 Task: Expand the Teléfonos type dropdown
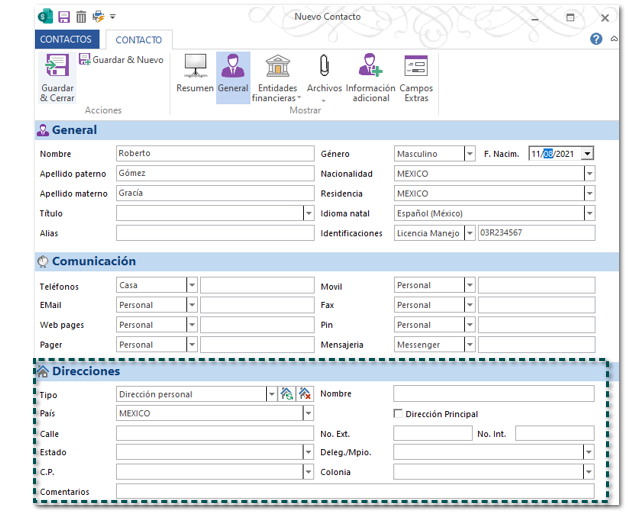(192, 285)
